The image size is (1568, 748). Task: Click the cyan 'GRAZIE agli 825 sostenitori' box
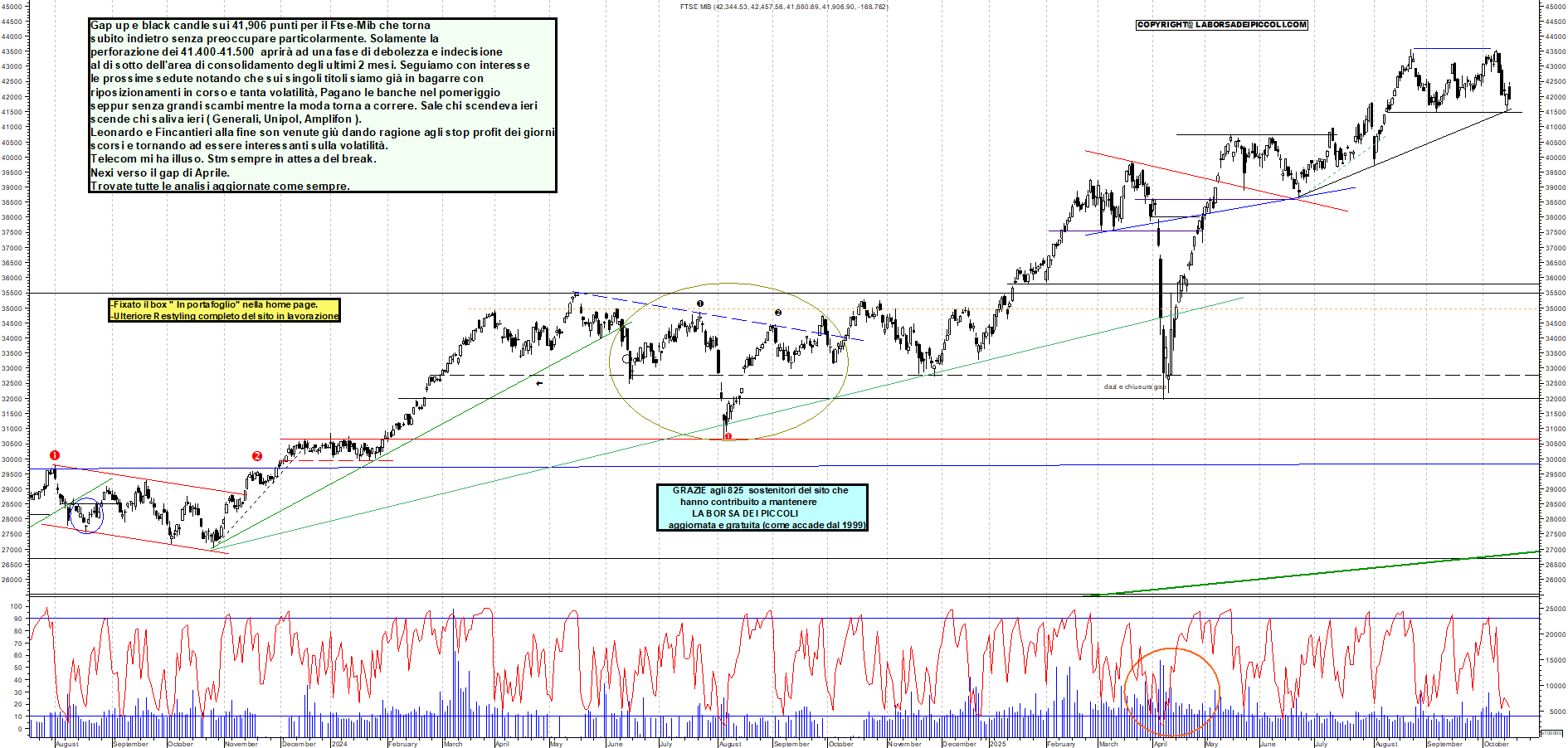[x=762, y=508]
